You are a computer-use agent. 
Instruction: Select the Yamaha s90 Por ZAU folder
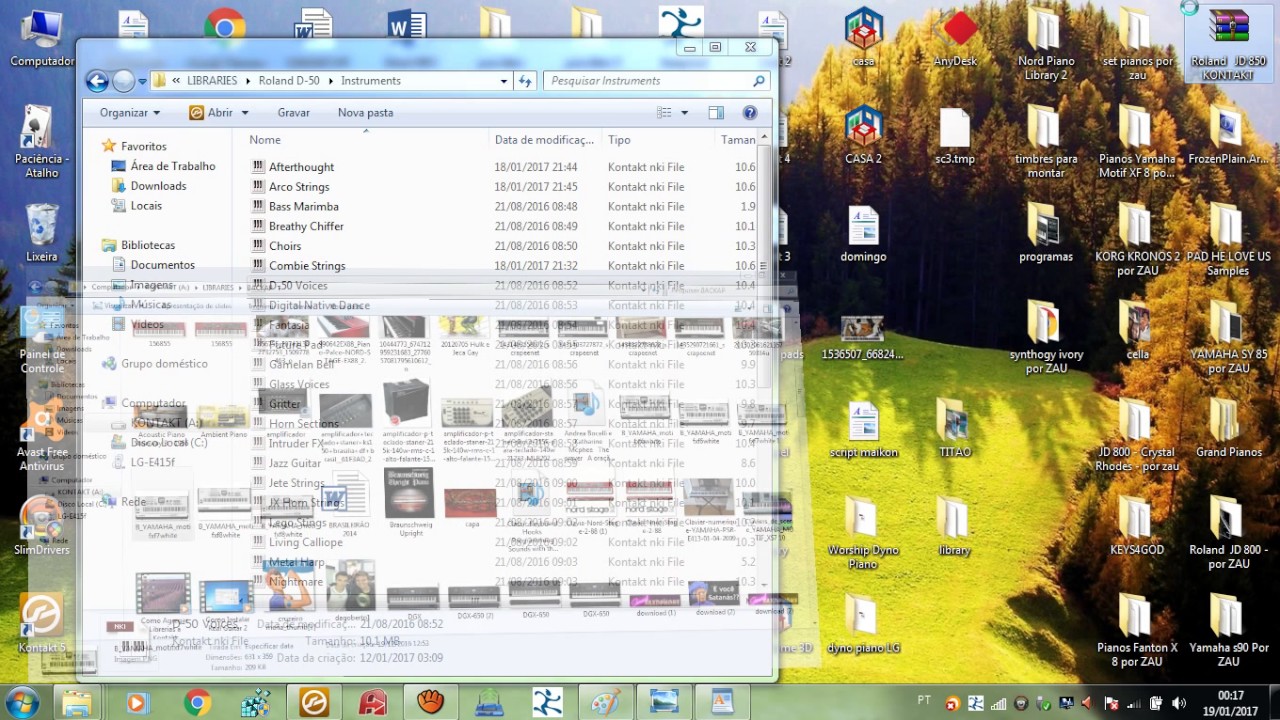1229,632
